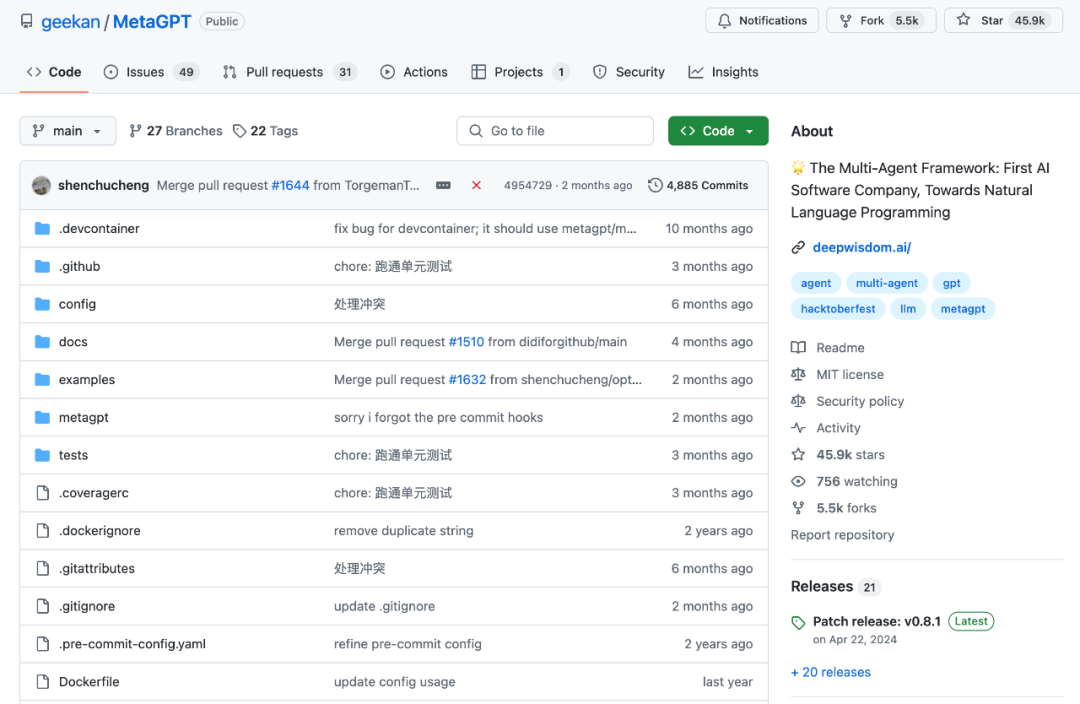Click the watching eye icon

point(798,482)
